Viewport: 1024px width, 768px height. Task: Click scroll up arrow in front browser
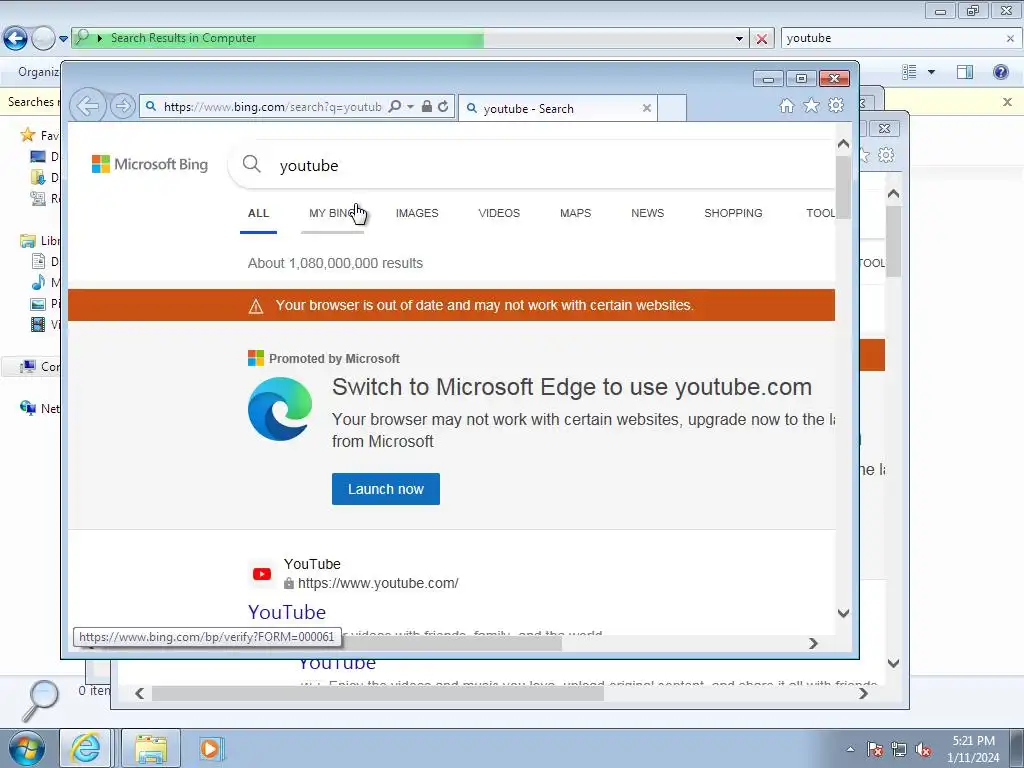pyautogui.click(x=843, y=144)
